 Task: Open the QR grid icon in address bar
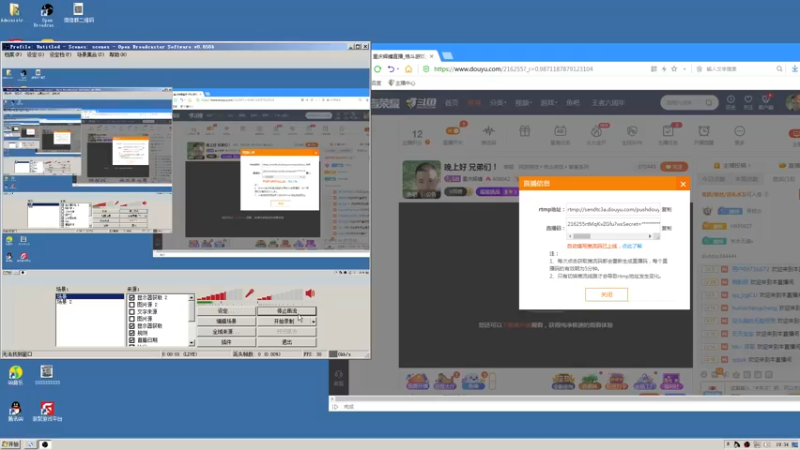point(654,69)
